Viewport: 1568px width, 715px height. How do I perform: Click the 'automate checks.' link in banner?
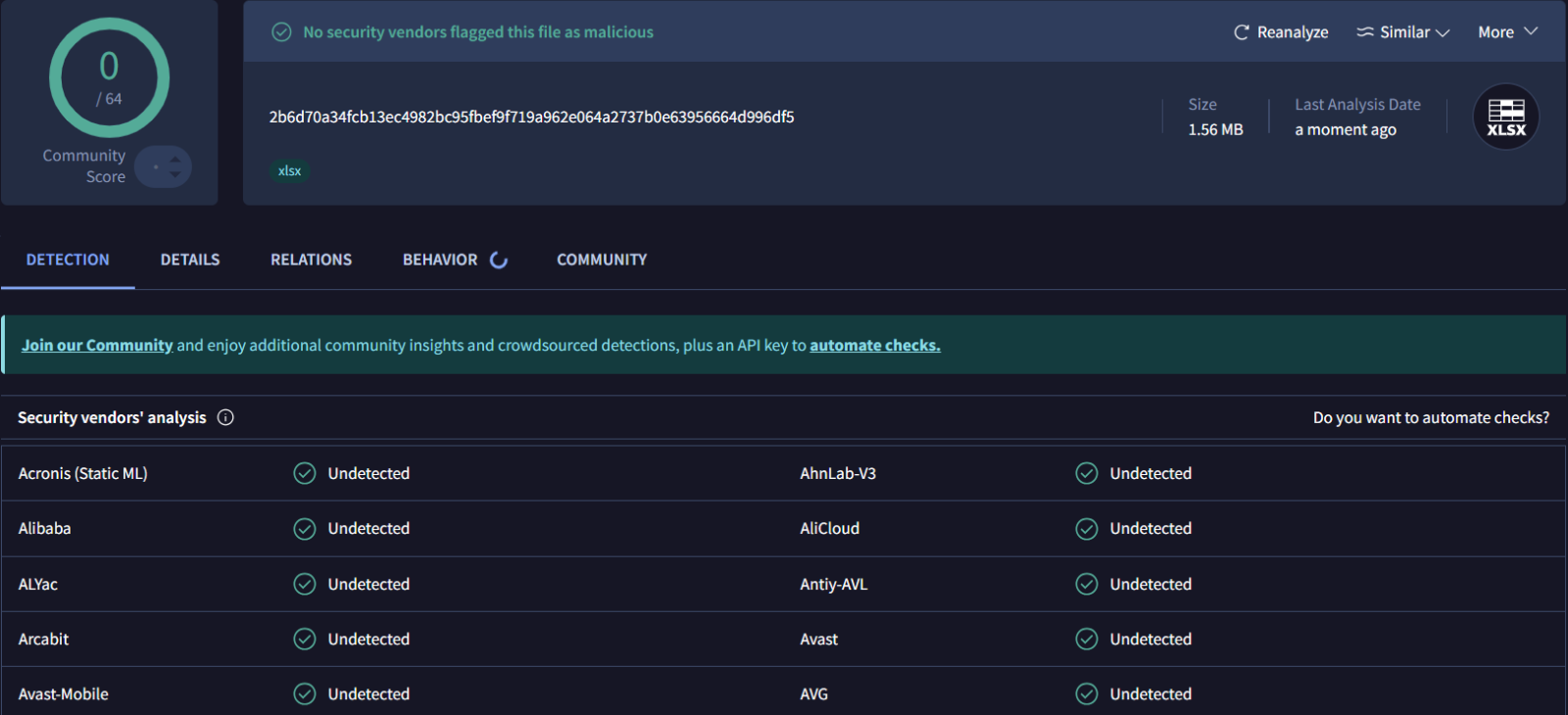click(874, 345)
